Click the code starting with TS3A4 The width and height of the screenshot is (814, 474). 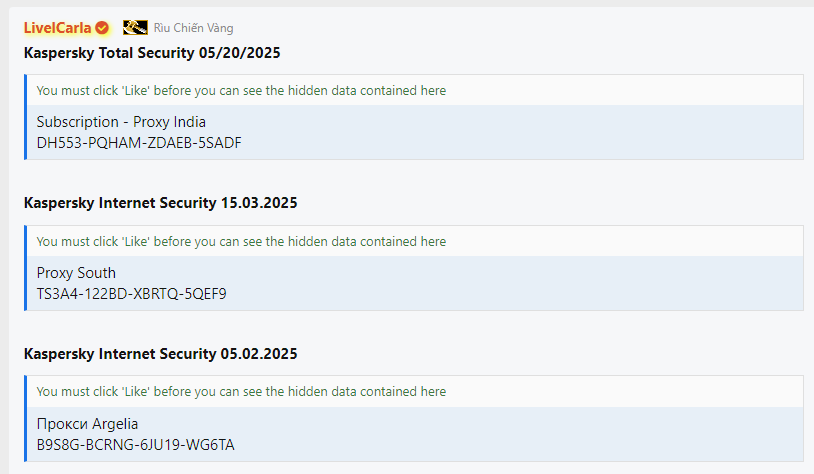(x=131, y=294)
